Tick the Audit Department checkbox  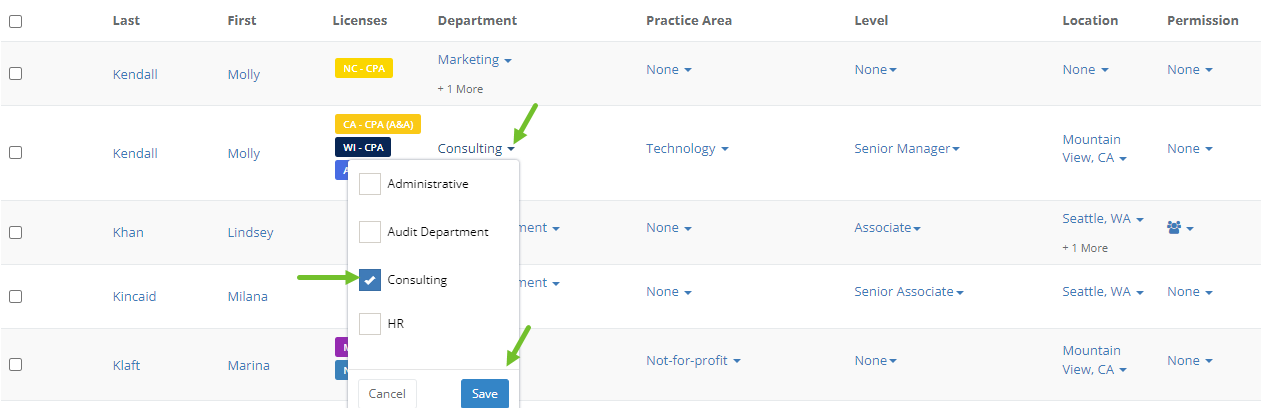pyautogui.click(x=370, y=232)
